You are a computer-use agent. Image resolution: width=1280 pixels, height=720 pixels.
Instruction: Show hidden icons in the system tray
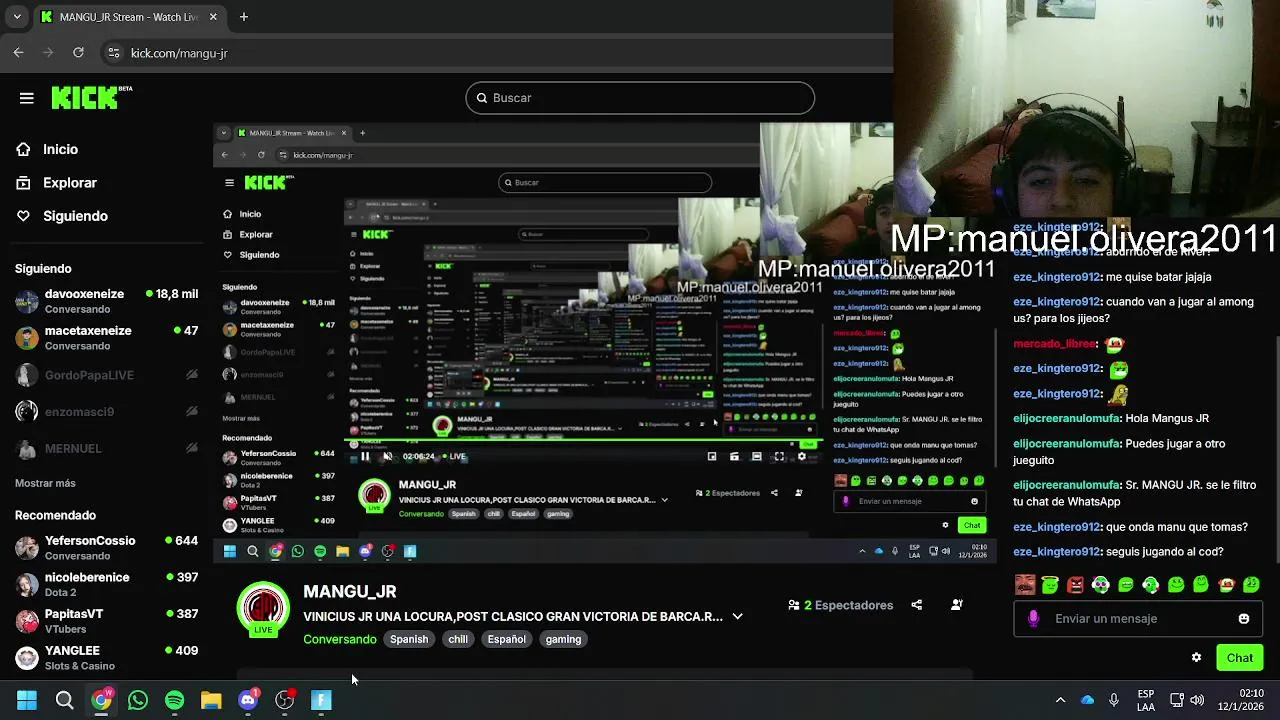pyautogui.click(x=1060, y=700)
